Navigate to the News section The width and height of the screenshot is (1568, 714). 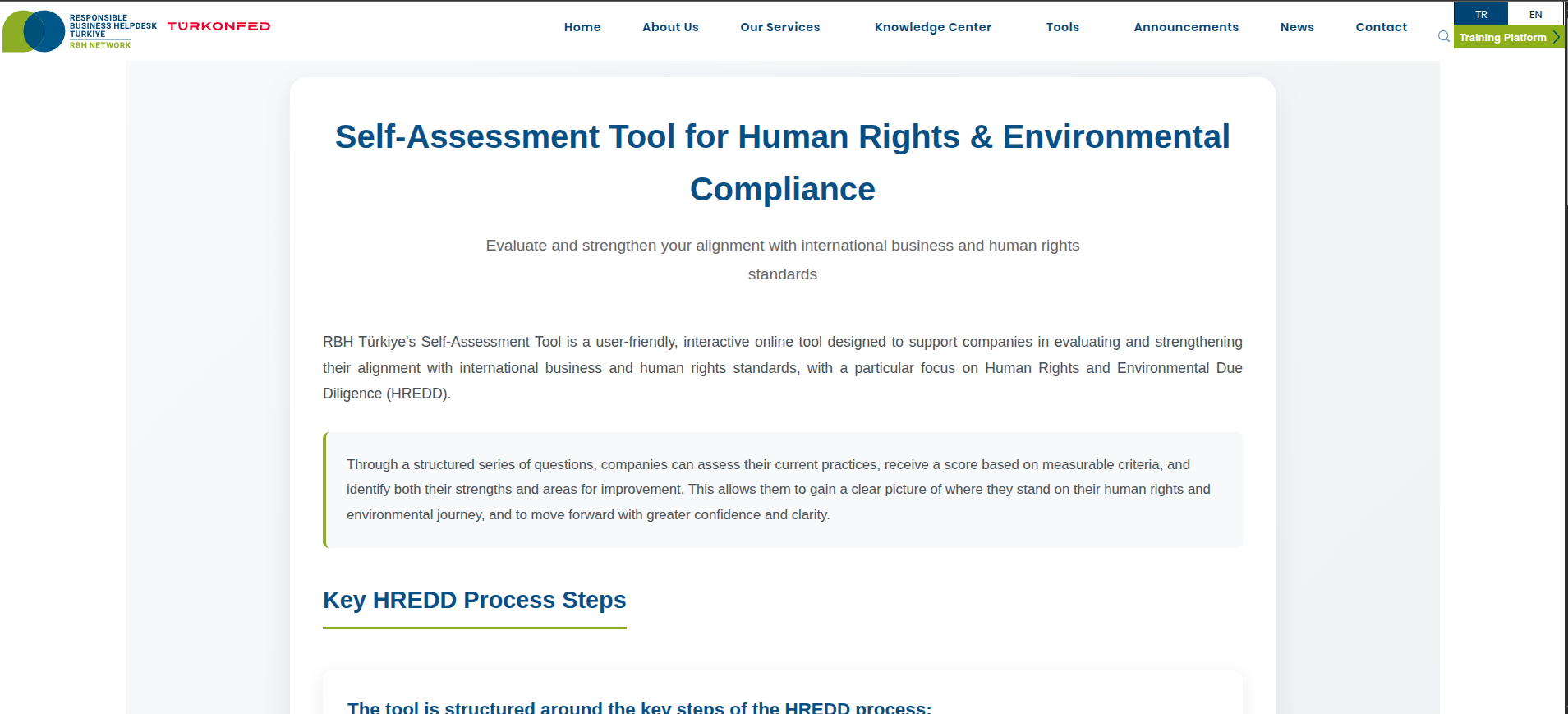(x=1296, y=27)
